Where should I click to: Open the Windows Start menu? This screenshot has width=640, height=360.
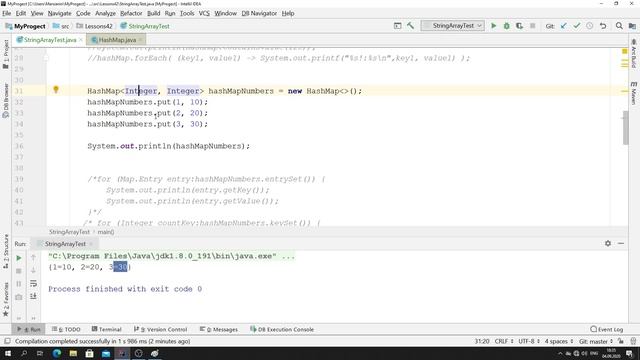[7, 353]
